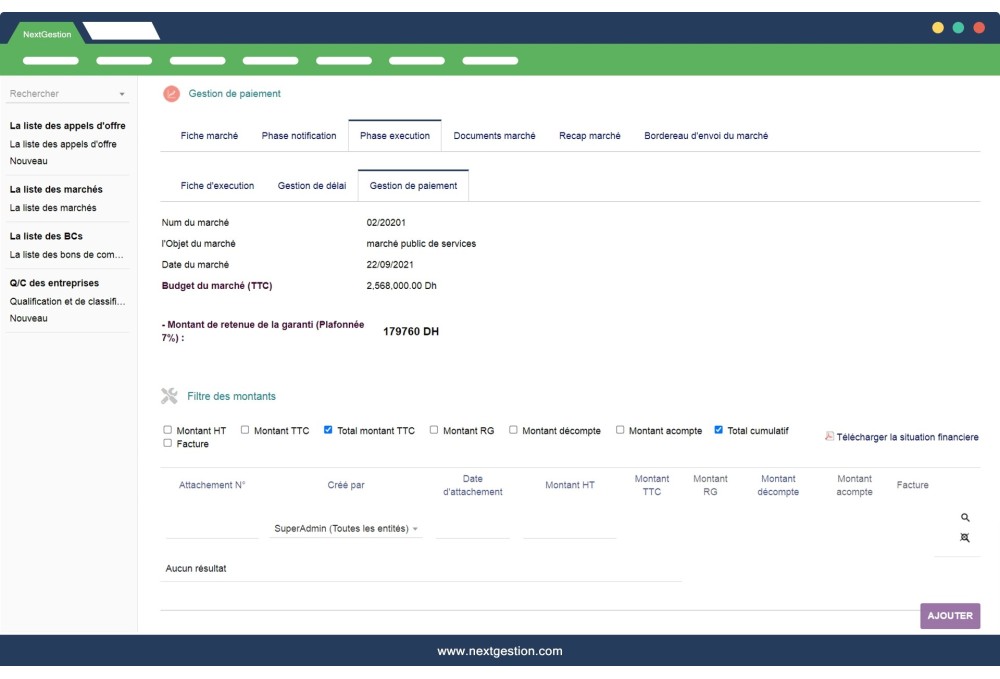1000x679 pixels.
Task: Check the Montant HT checkbox
Action: coord(168,431)
